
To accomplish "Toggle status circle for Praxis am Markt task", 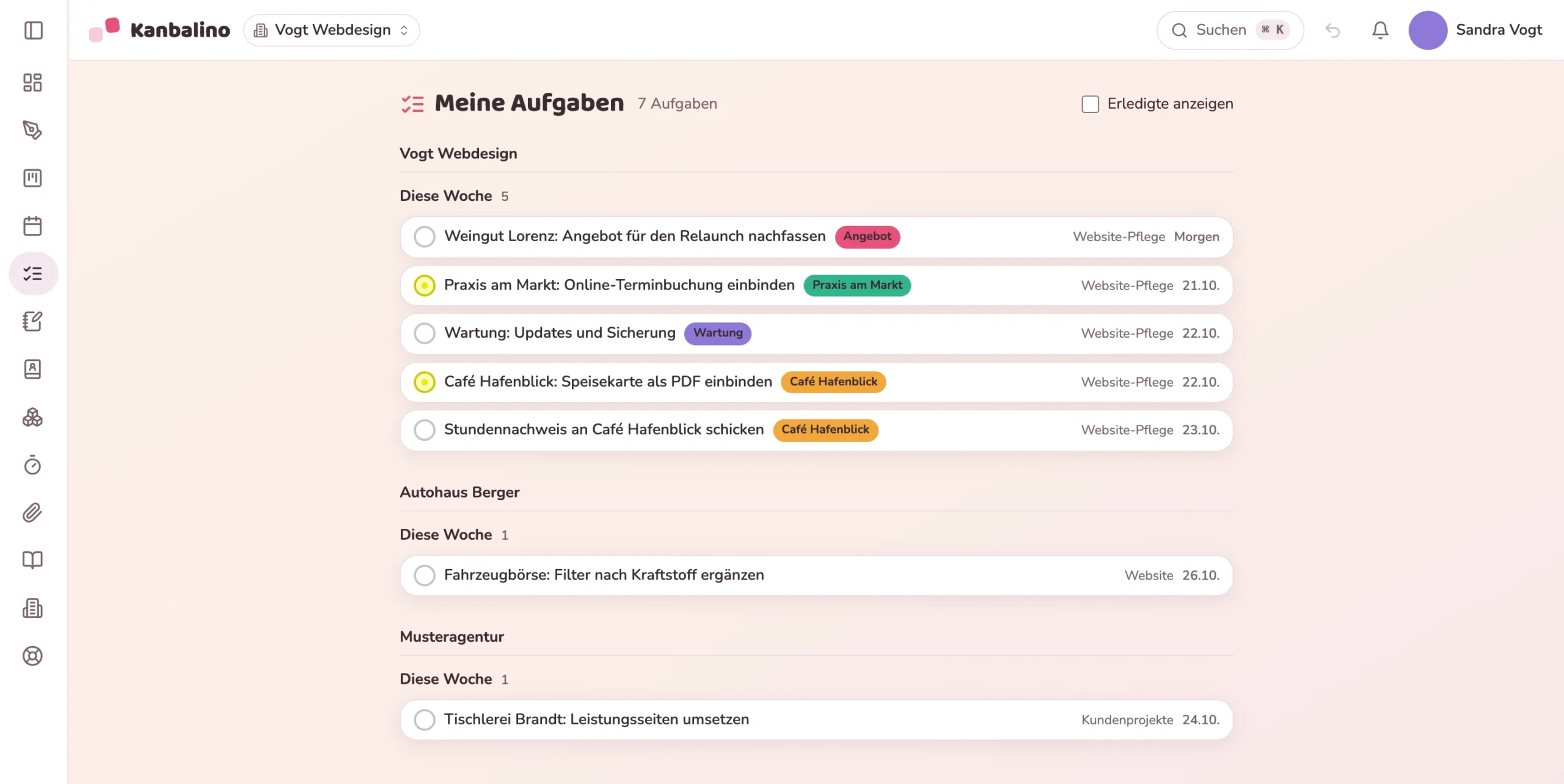I will coord(425,285).
